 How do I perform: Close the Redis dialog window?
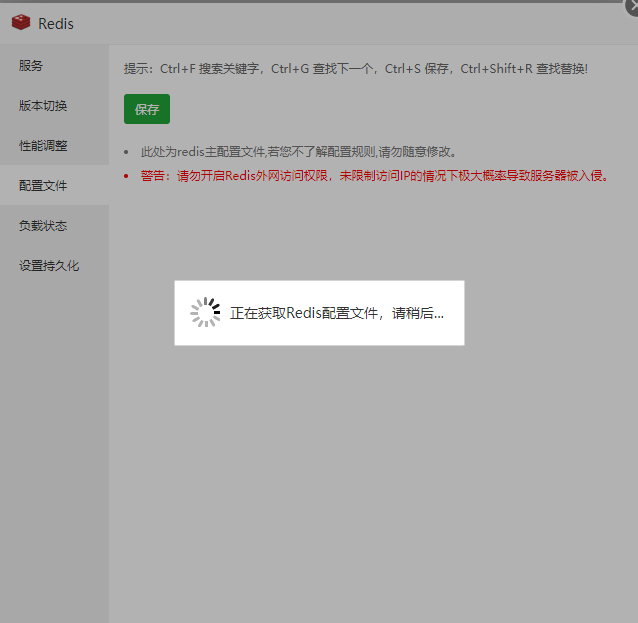pos(632,7)
